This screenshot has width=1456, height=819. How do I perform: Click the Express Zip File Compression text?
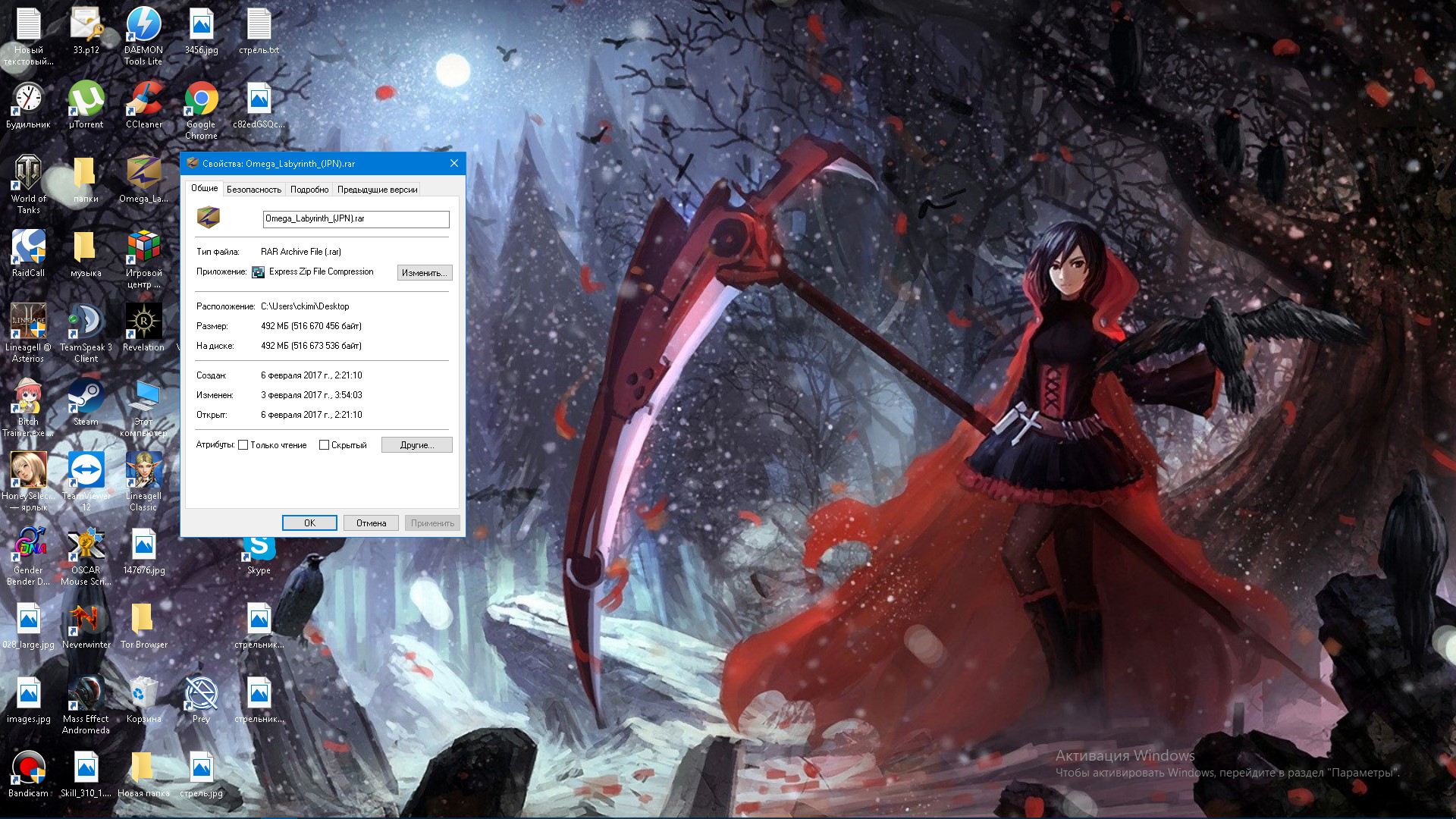tap(321, 271)
